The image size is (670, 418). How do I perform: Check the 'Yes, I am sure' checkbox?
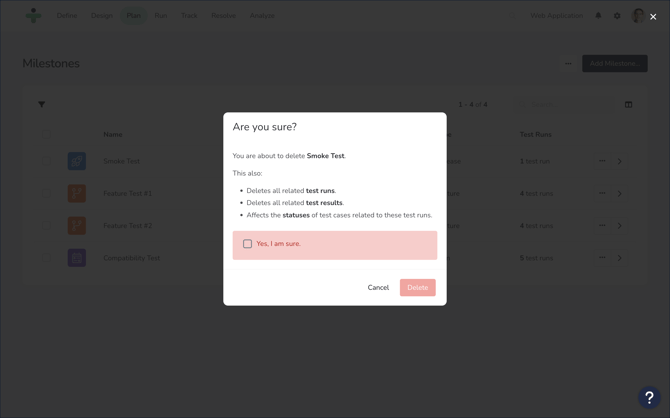248,244
